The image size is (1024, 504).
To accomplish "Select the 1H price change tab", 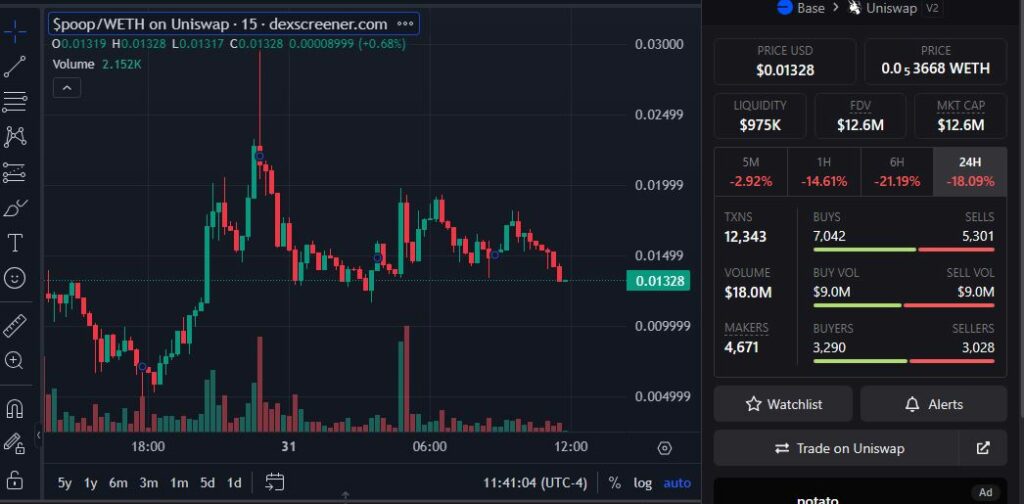I will tap(824, 172).
